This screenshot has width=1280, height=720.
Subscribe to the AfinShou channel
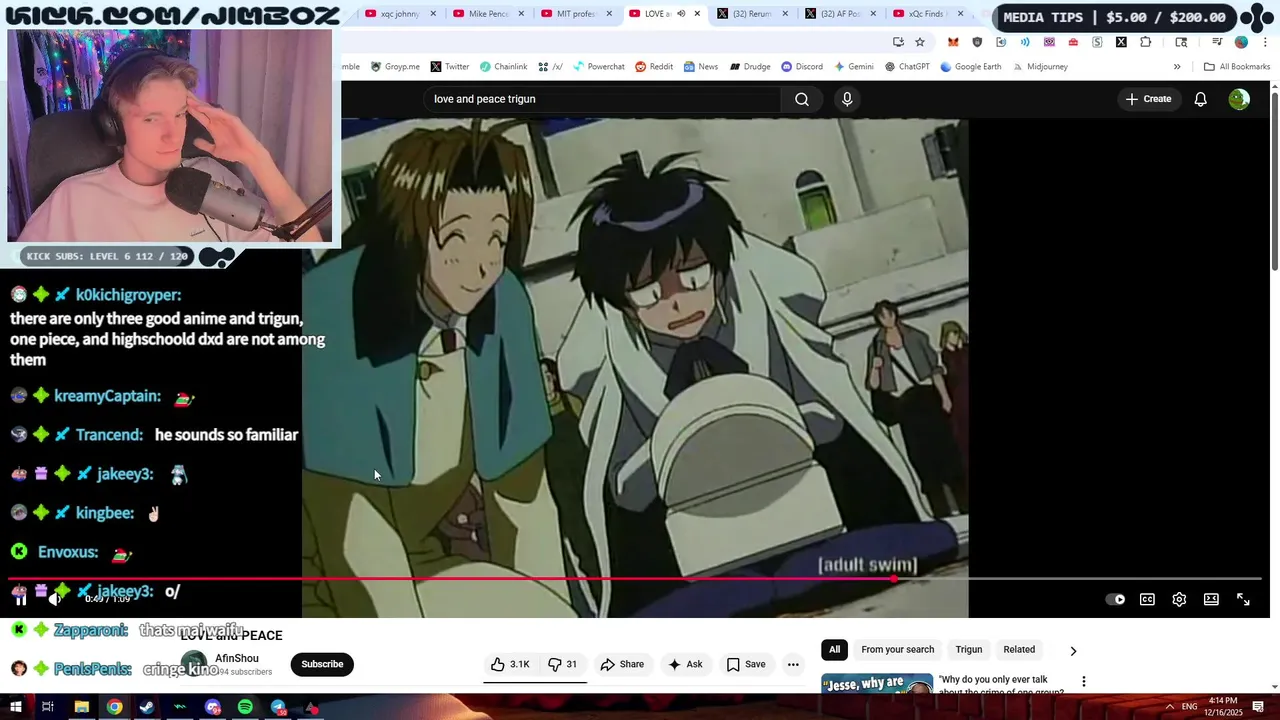pyautogui.click(x=322, y=664)
